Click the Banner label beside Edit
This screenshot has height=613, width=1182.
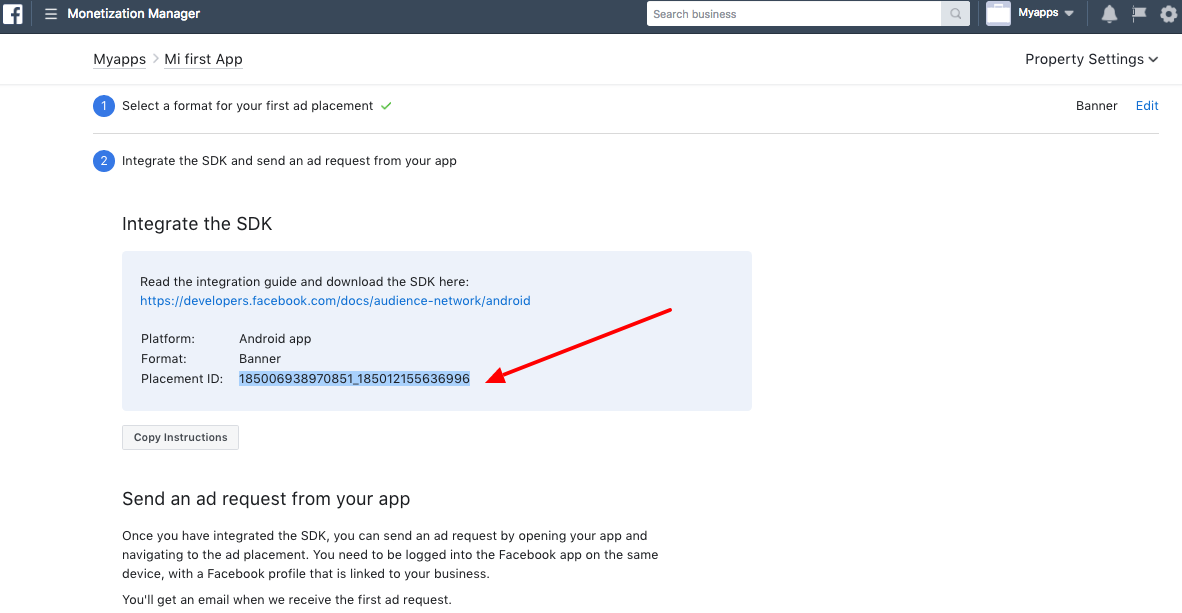pos(1096,106)
